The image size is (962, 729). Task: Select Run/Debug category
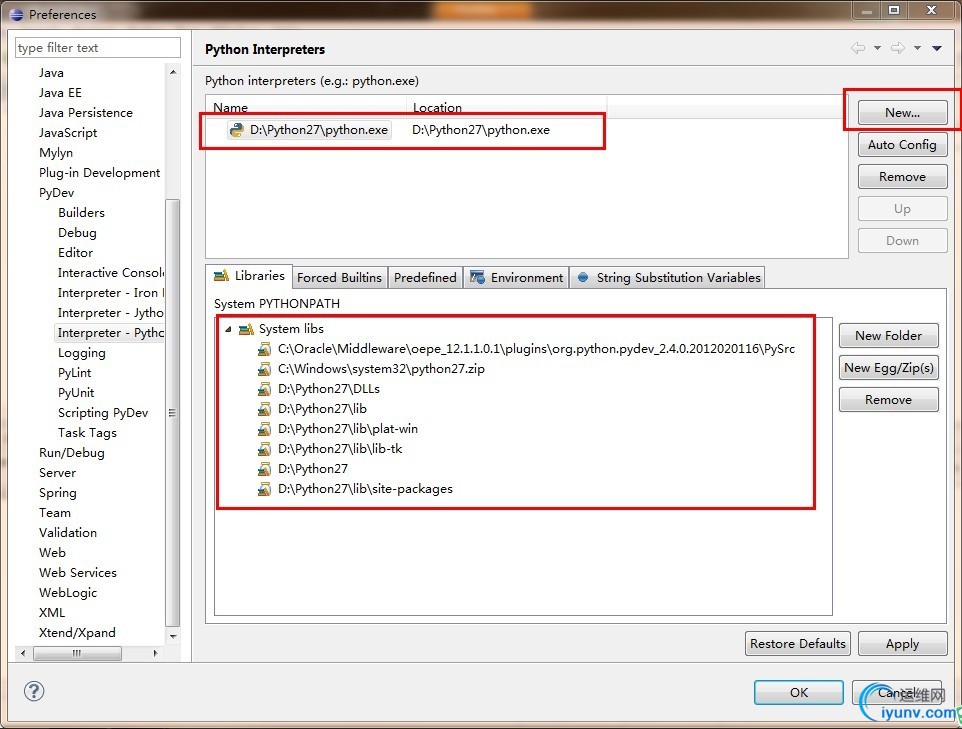pyautogui.click(x=72, y=453)
